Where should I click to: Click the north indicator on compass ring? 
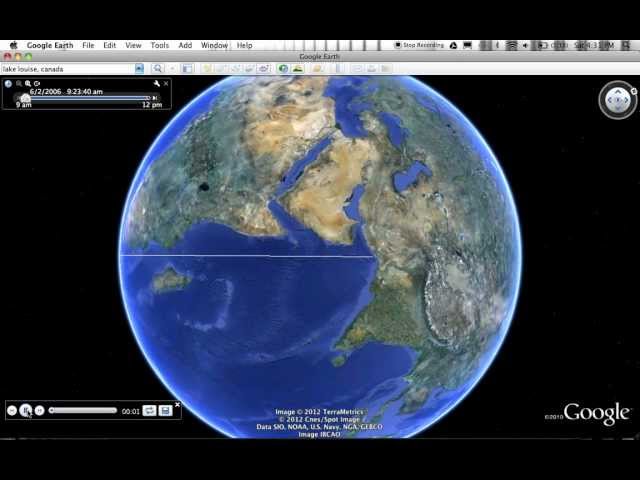coord(634,92)
